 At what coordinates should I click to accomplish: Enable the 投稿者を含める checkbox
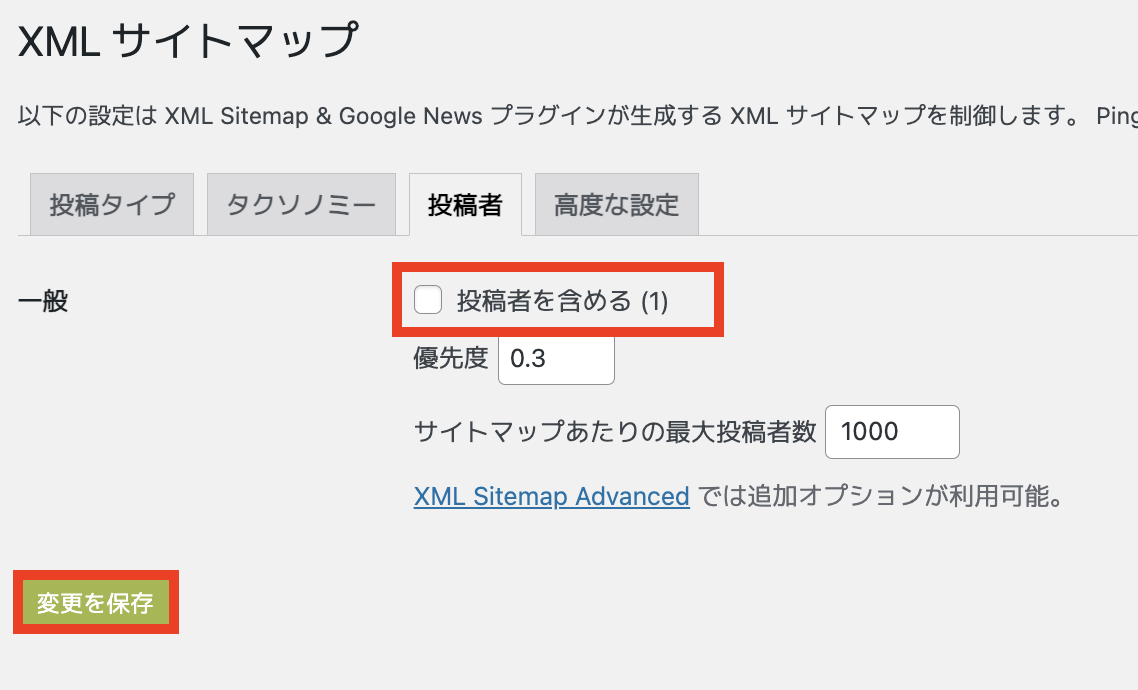[x=427, y=300]
